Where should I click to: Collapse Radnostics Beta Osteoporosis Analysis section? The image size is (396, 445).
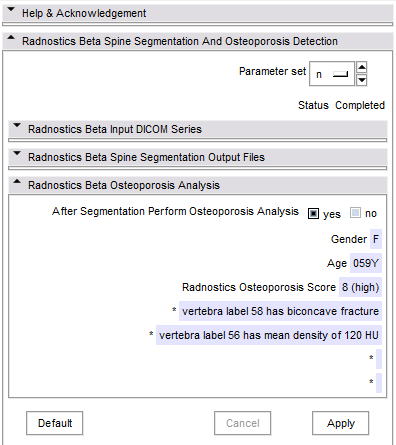point(197,185)
